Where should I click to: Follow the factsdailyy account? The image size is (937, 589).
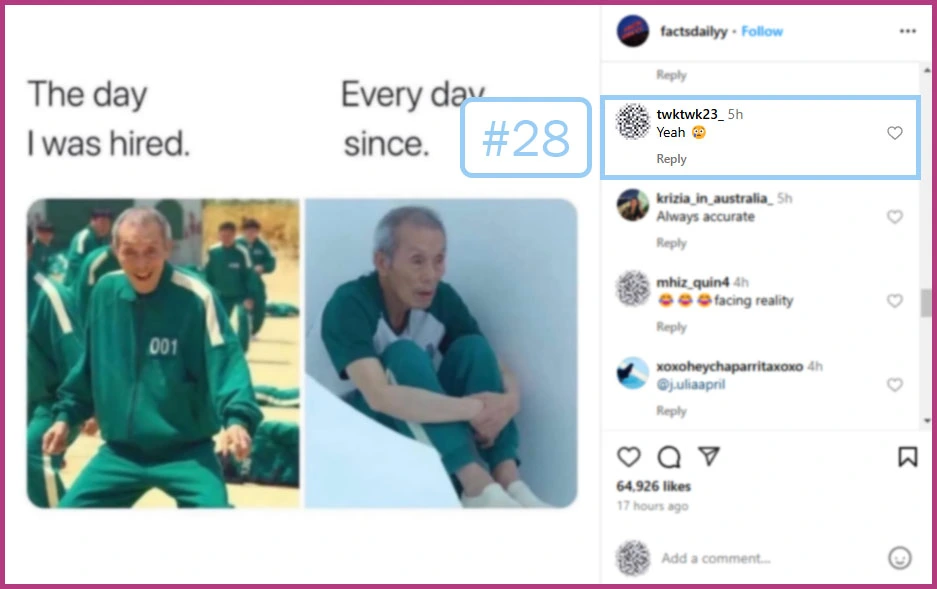tap(762, 32)
